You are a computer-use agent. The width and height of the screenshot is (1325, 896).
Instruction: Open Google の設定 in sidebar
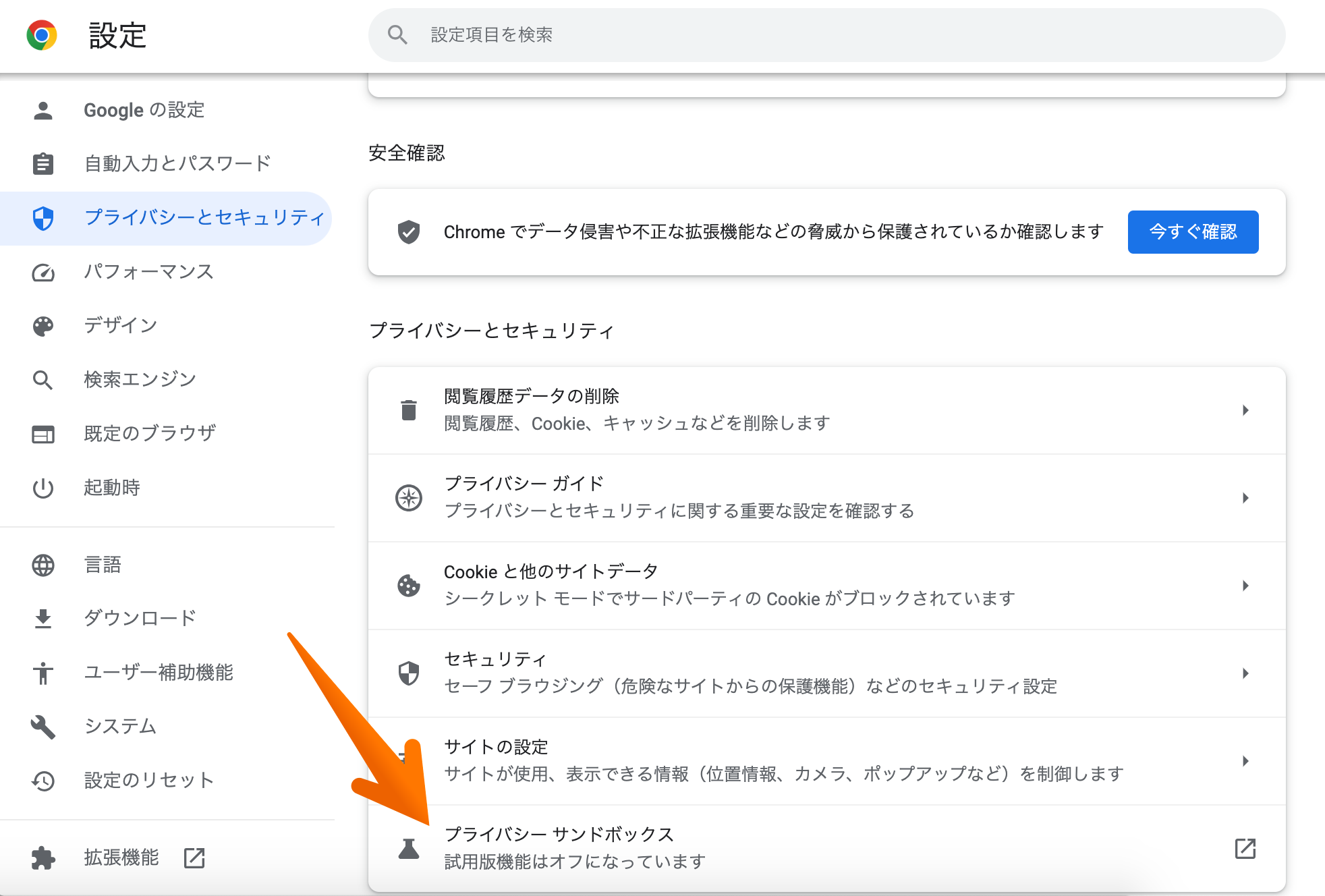166,110
